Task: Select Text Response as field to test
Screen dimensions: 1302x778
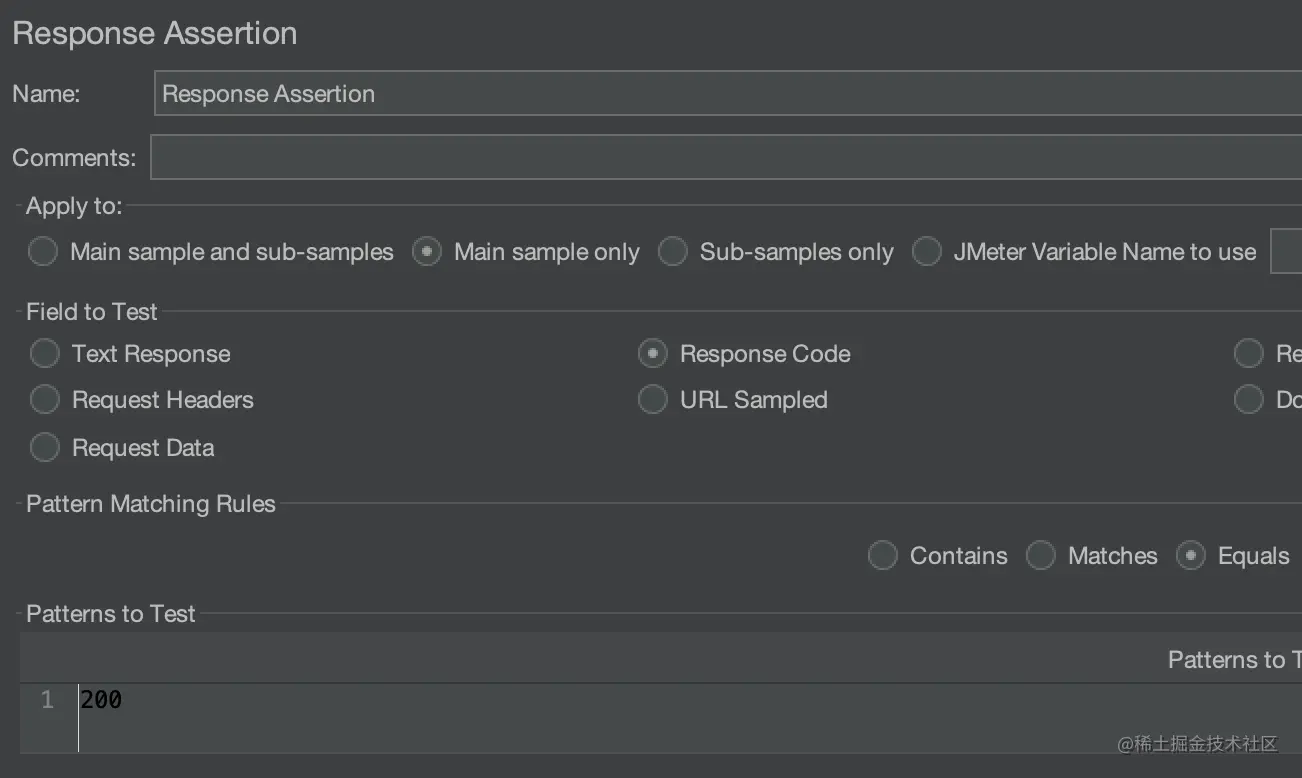Action: (45, 353)
